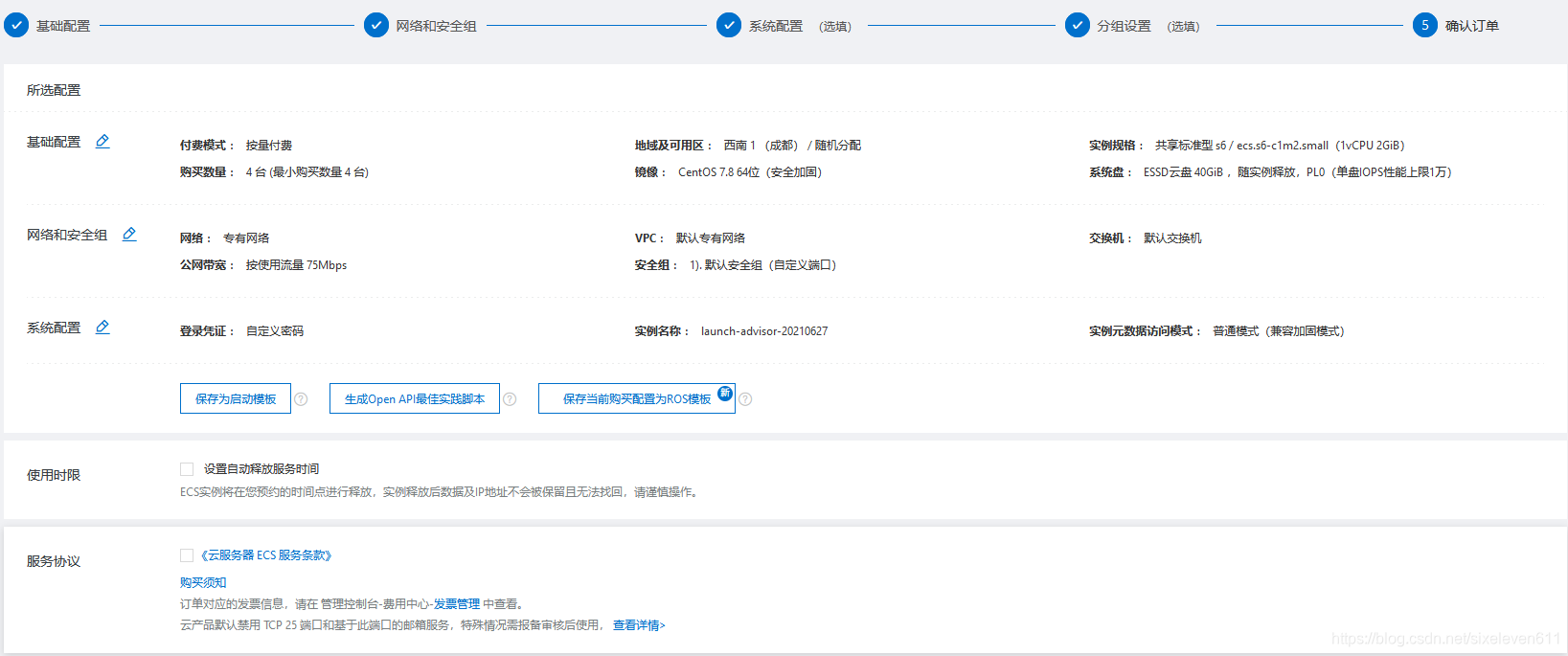Open help icon next to 保存为启动模板
Viewport: 1568px width, 656px height.
pos(301,399)
